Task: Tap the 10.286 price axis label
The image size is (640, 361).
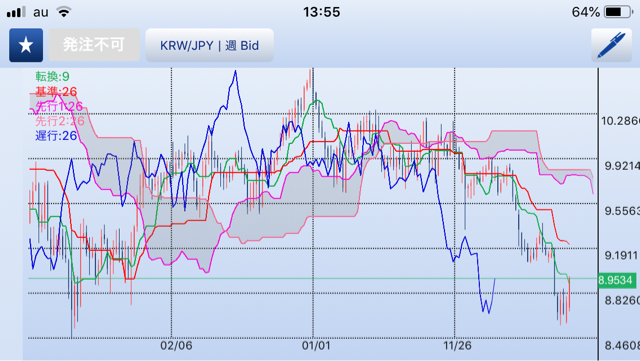Action: 620,121
